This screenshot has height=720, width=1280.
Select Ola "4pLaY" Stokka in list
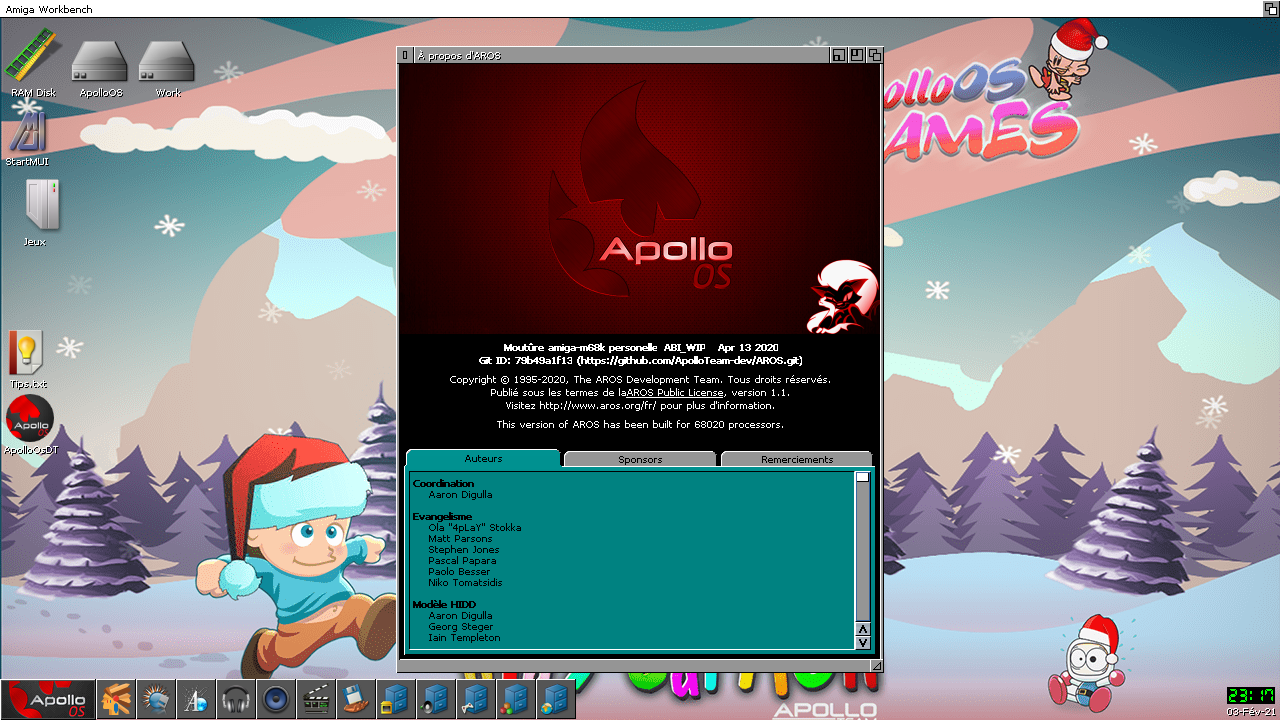[475, 528]
